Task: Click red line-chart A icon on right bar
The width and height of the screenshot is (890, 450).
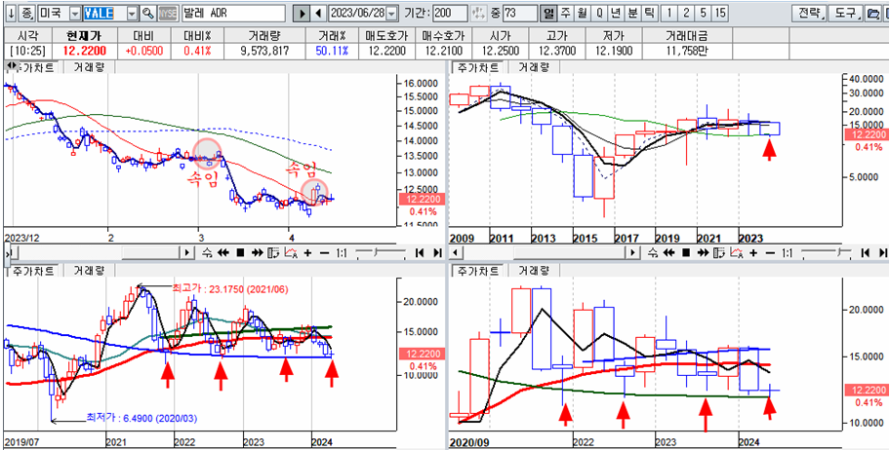Action: [x=737, y=253]
